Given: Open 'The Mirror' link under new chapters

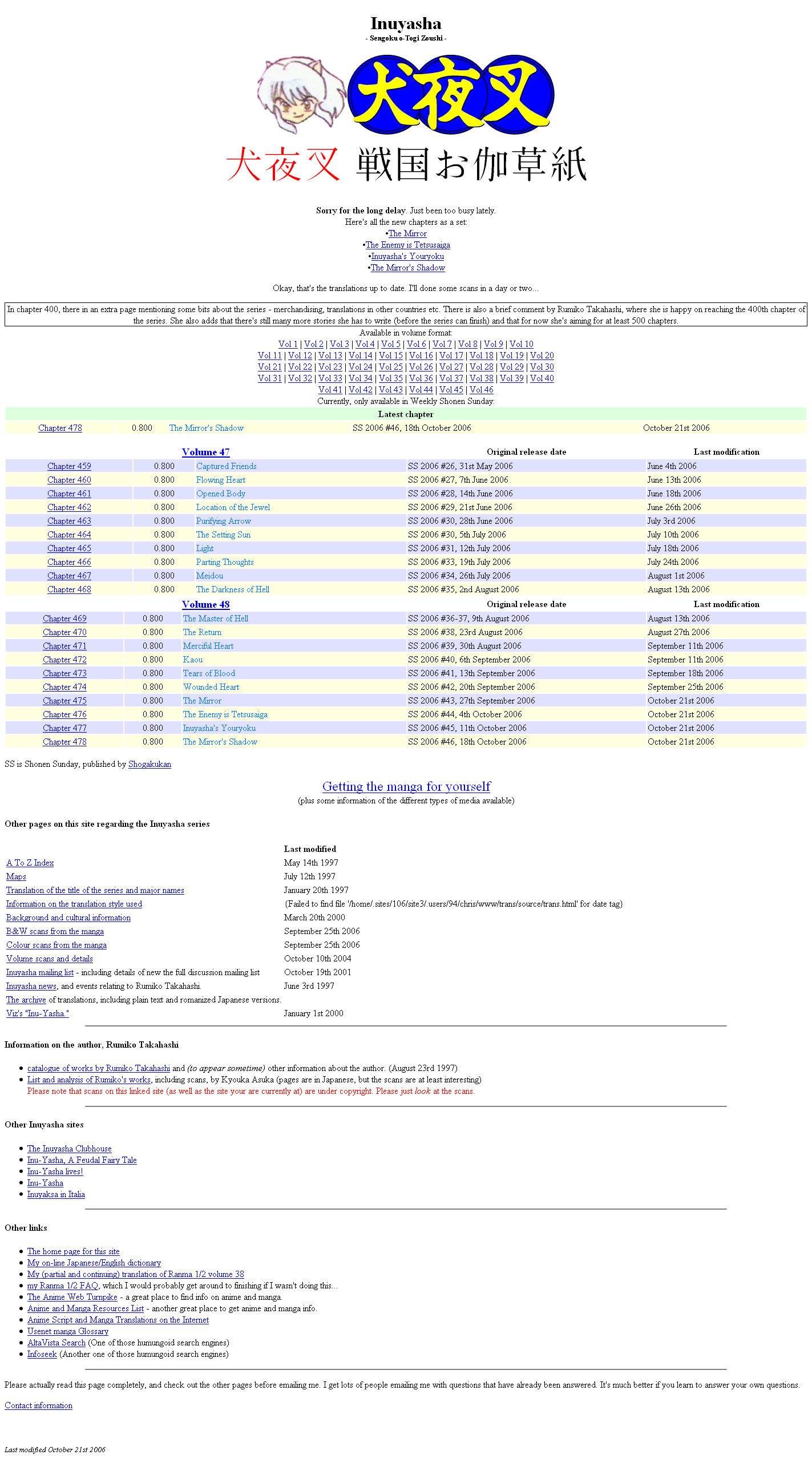Looking at the screenshot, I should click(x=407, y=233).
